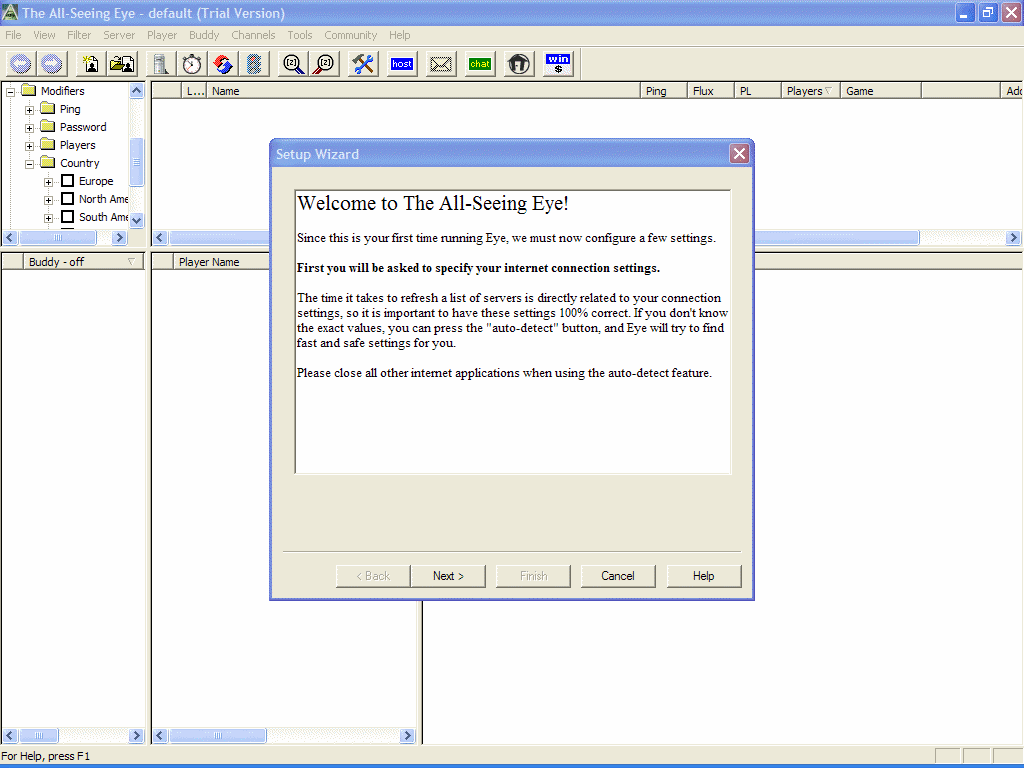Image resolution: width=1024 pixels, height=768 pixels.
Task: Sort servers by the Flux column
Action: (711, 91)
